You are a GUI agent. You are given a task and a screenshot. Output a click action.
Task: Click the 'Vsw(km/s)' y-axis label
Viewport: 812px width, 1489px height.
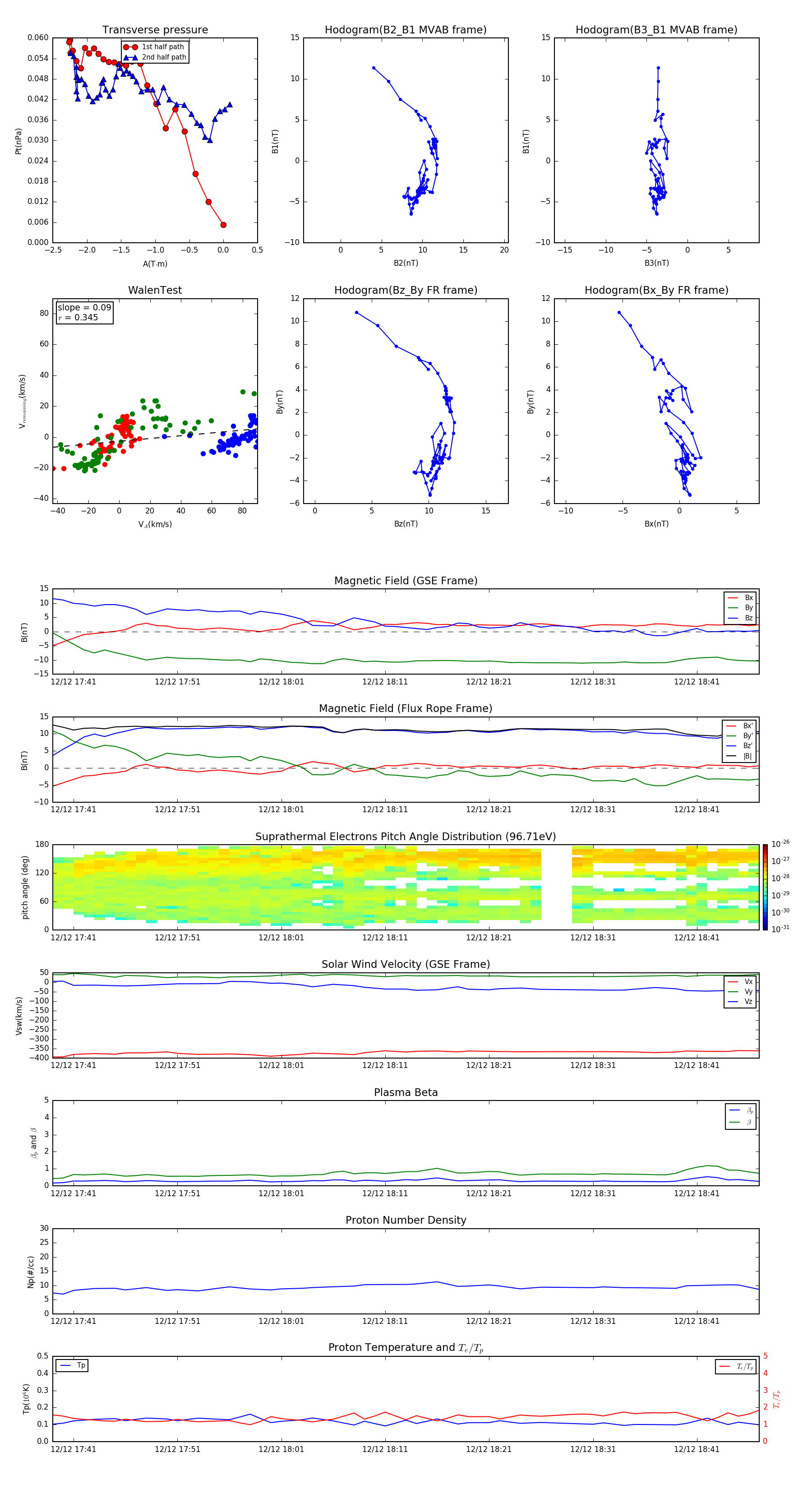click(x=18, y=1015)
